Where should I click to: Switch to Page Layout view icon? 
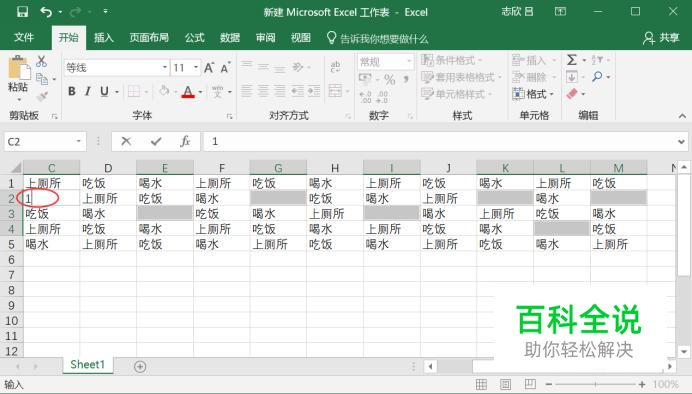[505, 384]
